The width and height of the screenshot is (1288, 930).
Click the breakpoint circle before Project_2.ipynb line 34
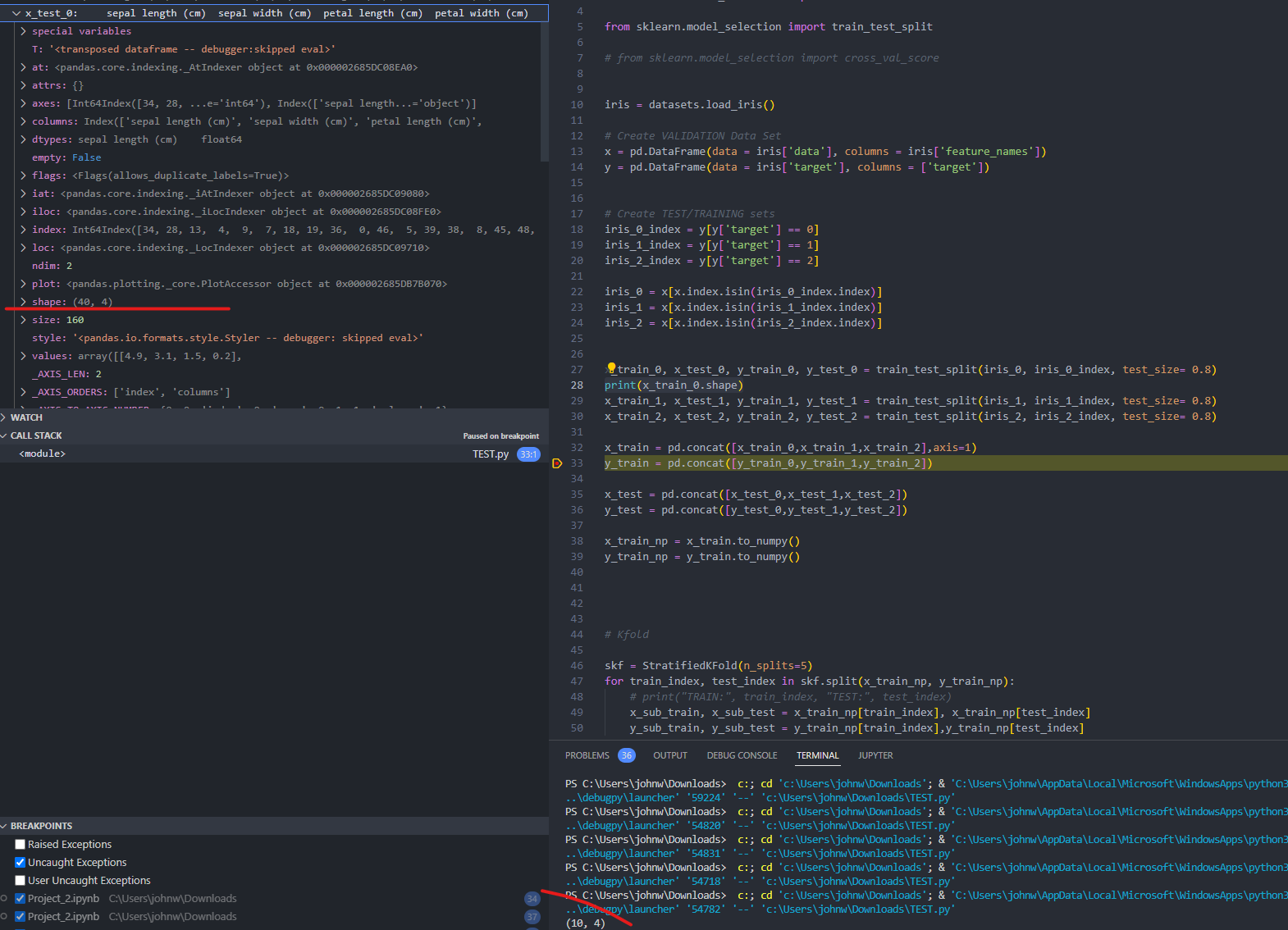tap(5, 899)
